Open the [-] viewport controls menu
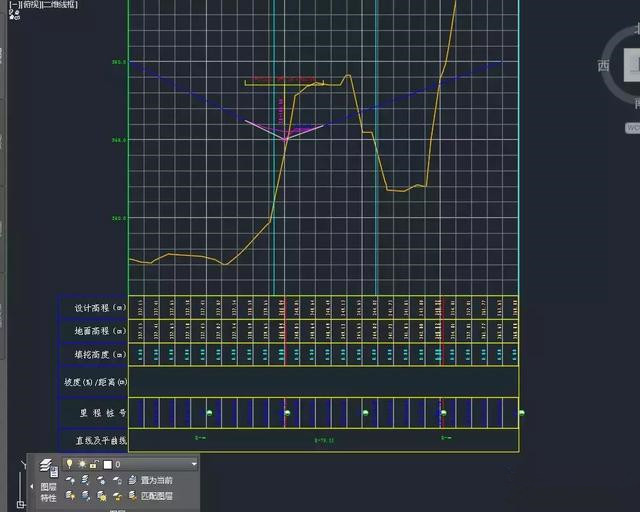The image size is (640, 512). tap(13, 5)
